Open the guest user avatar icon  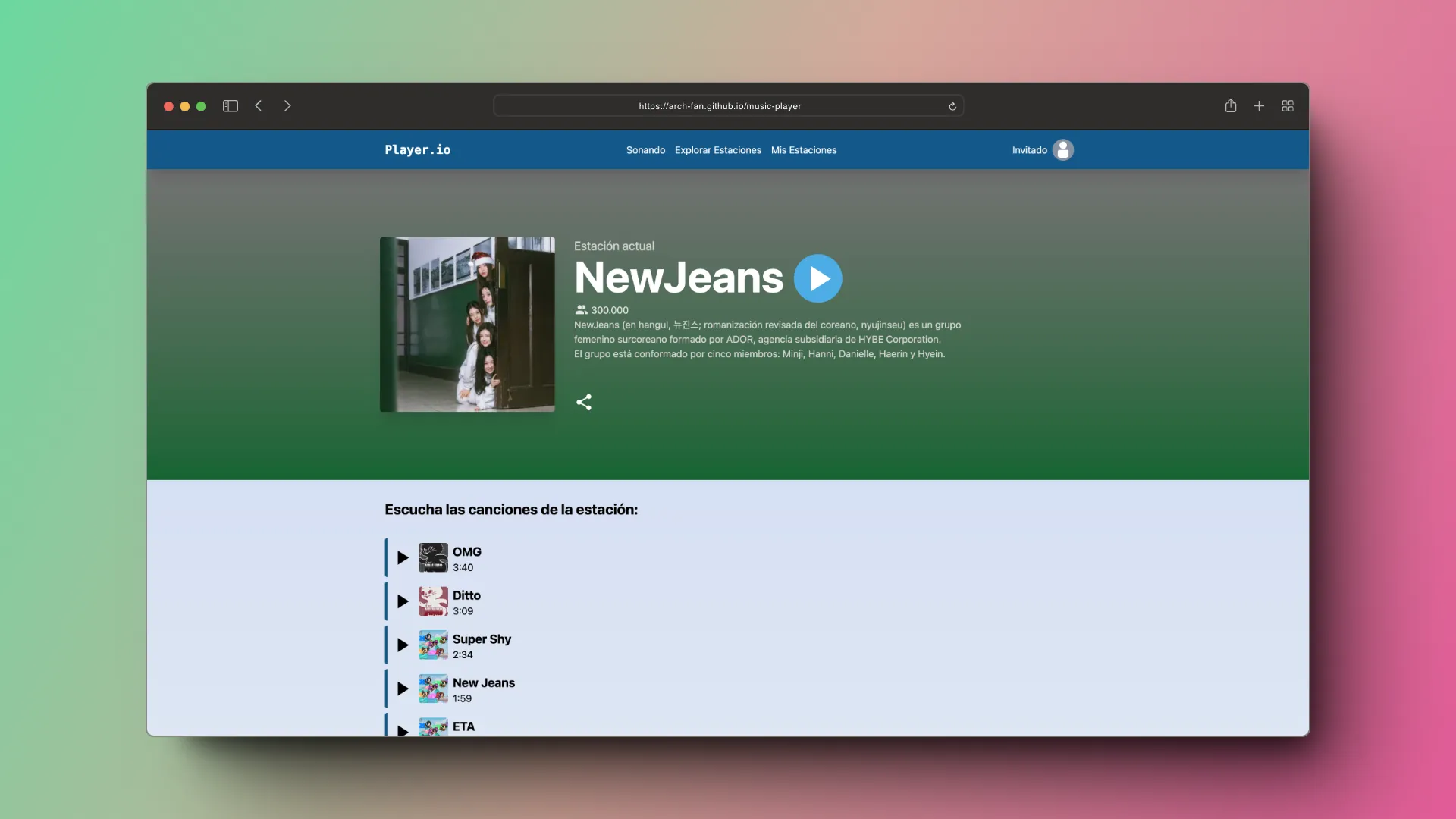tap(1062, 150)
